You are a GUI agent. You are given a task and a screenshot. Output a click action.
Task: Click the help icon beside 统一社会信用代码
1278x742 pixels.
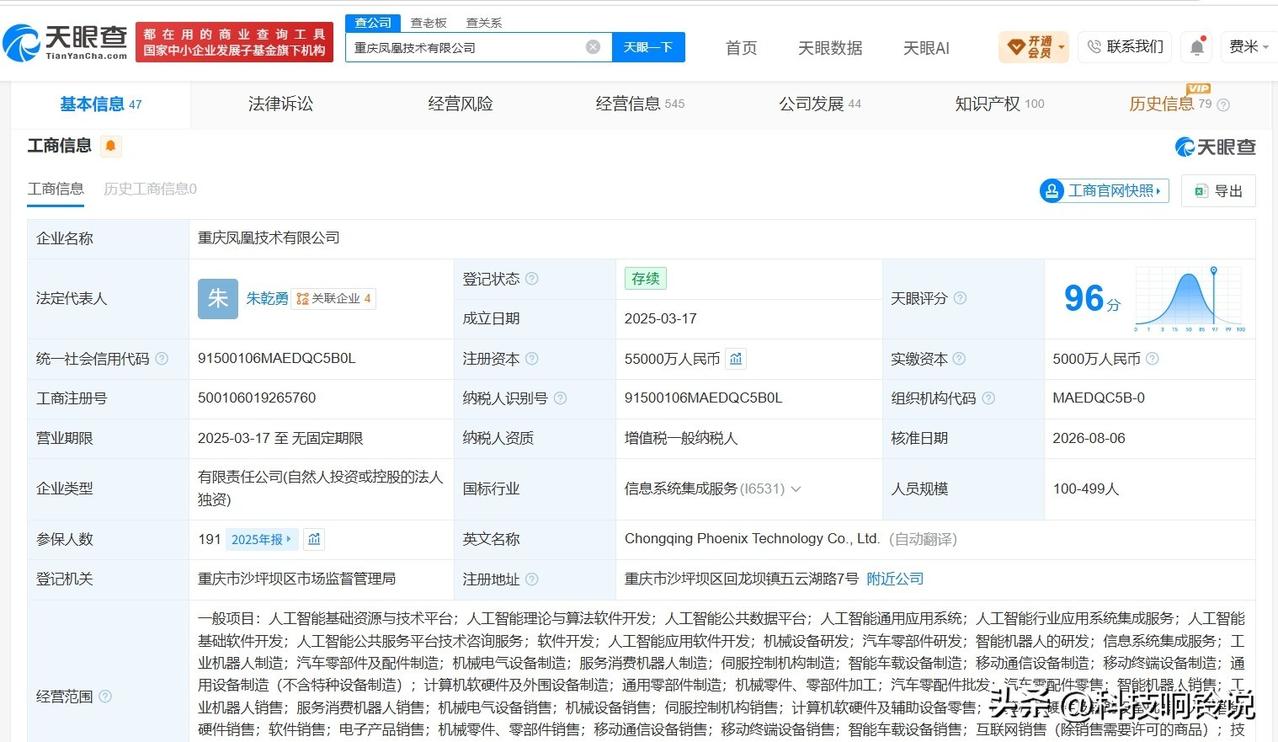(x=162, y=358)
